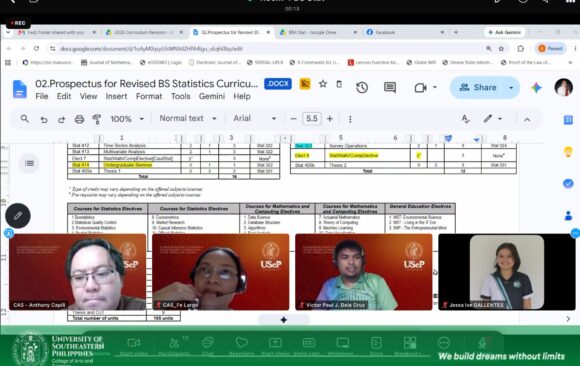Select Victor Paul J. Dela Cruz video tile
The width and height of the screenshot is (580, 366).
(x=364, y=272)
